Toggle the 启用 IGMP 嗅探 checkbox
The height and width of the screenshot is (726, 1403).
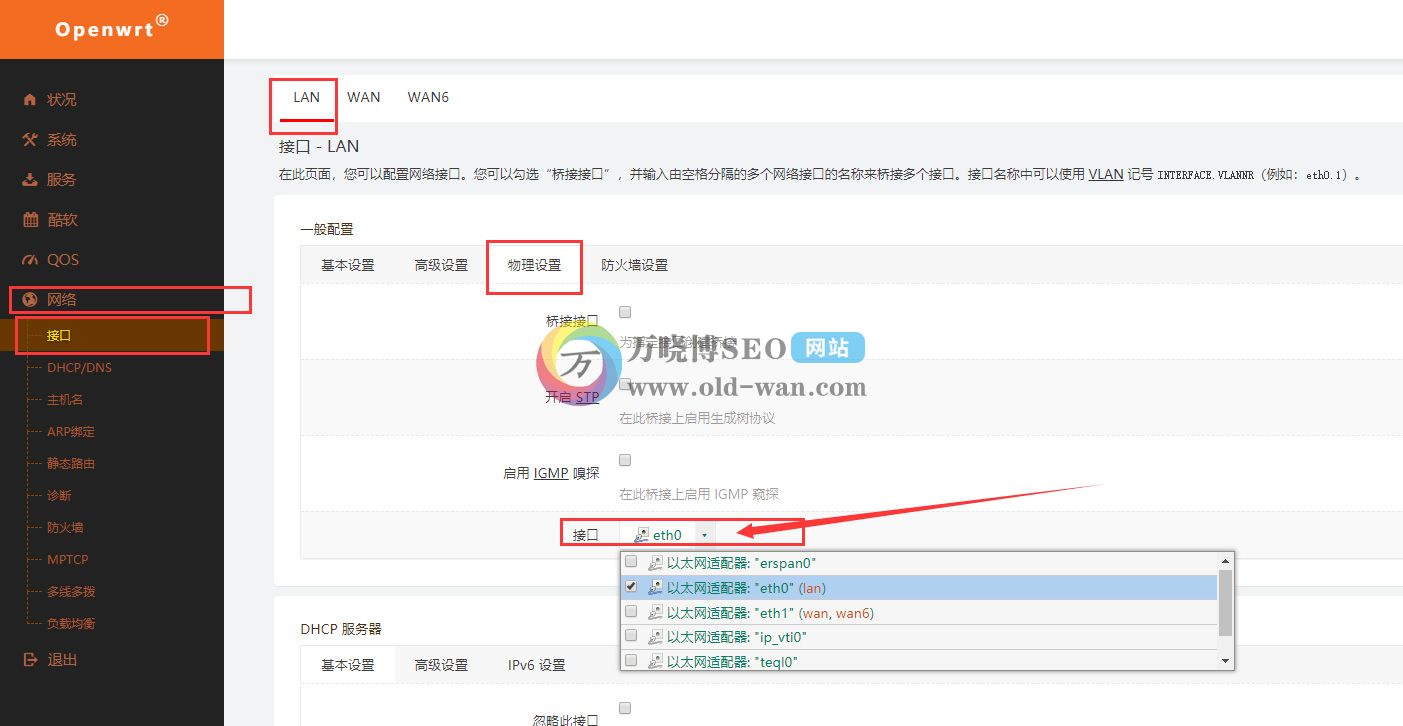625,460
